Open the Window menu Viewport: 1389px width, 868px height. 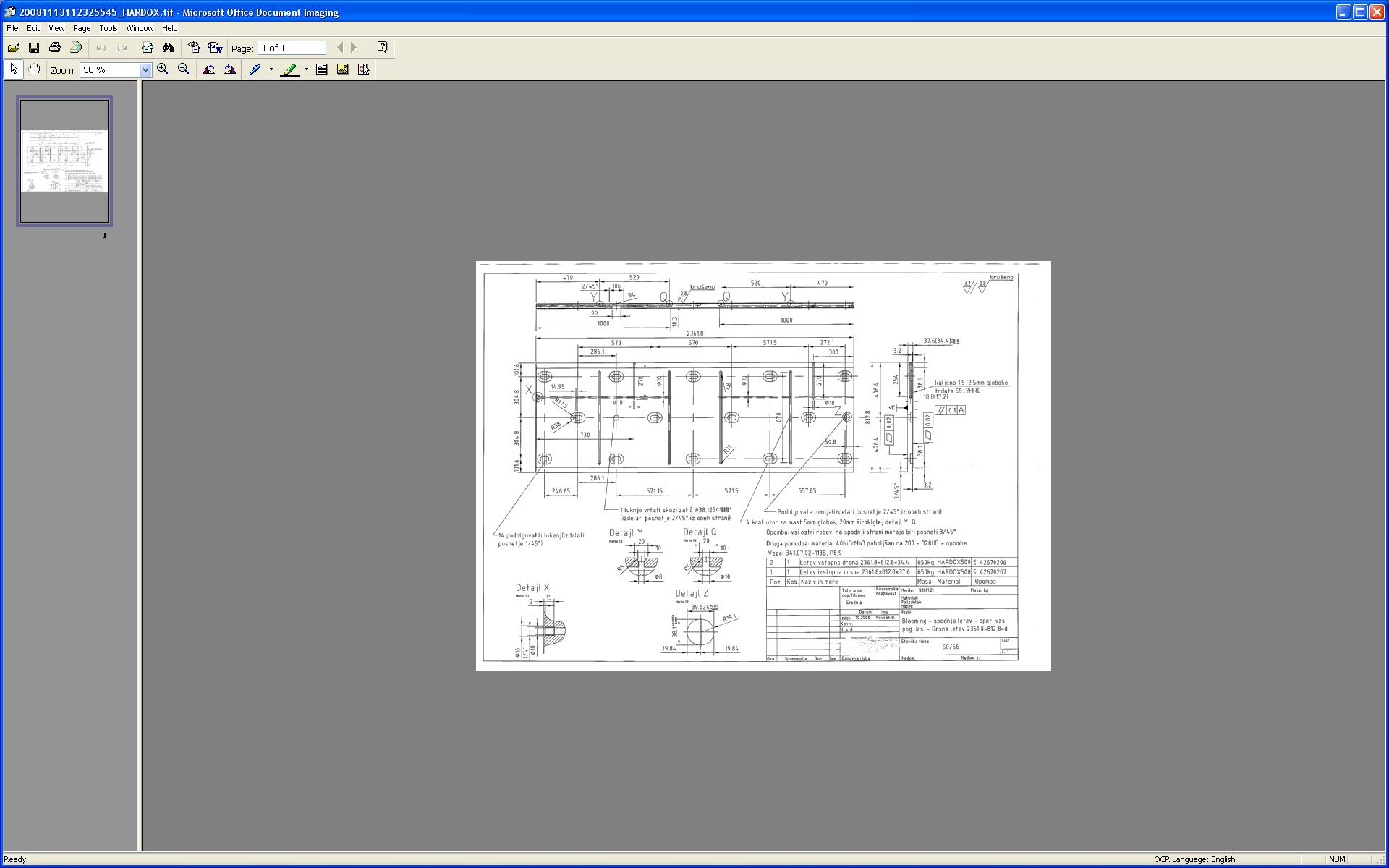click(x=140, y=28)
